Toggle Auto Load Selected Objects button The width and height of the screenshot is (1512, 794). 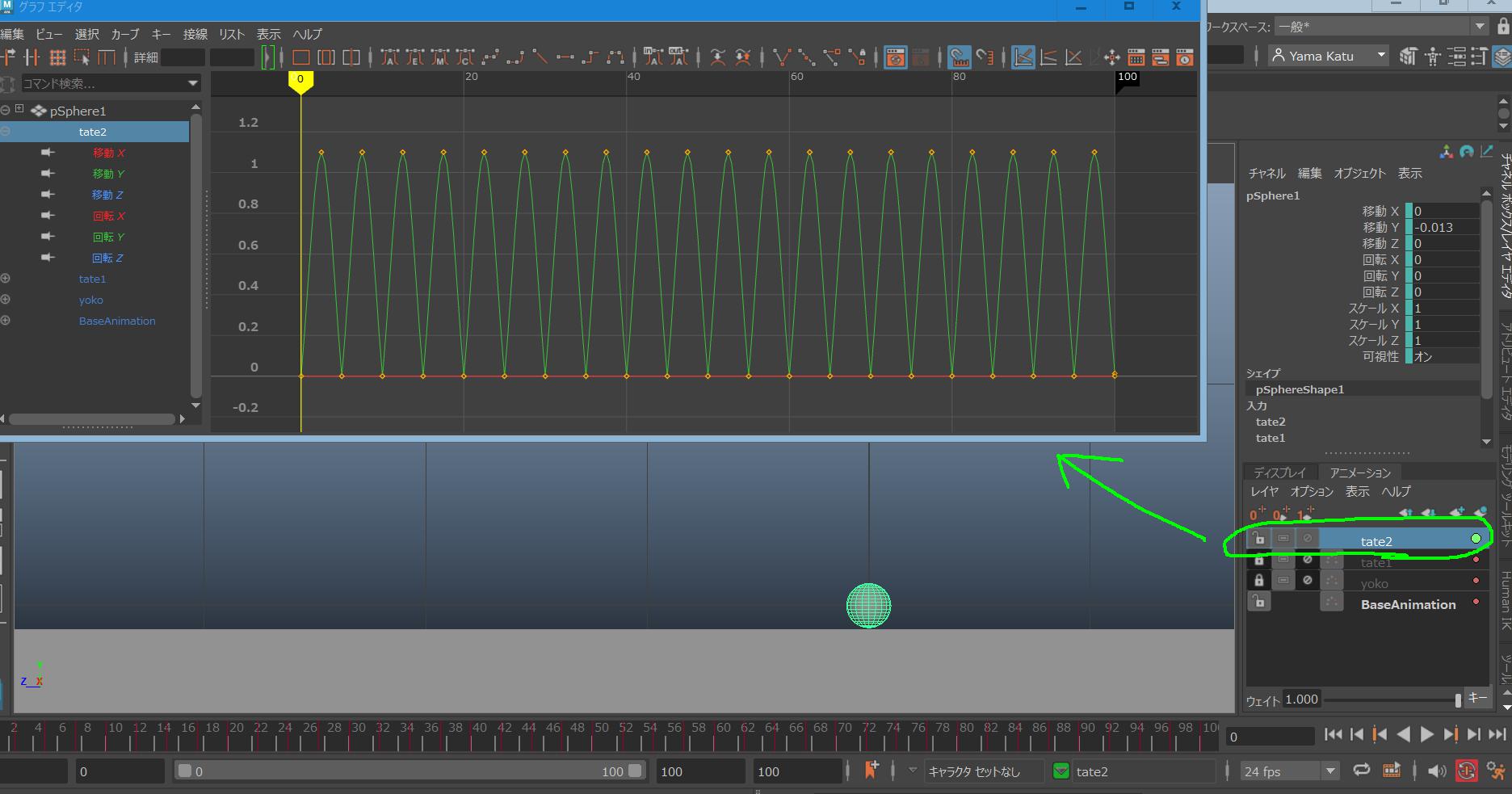(895, 57)
